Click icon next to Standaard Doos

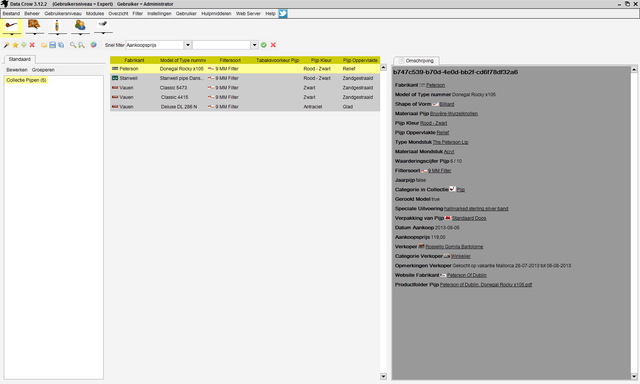pyautogui.click(x=448, y=218)
